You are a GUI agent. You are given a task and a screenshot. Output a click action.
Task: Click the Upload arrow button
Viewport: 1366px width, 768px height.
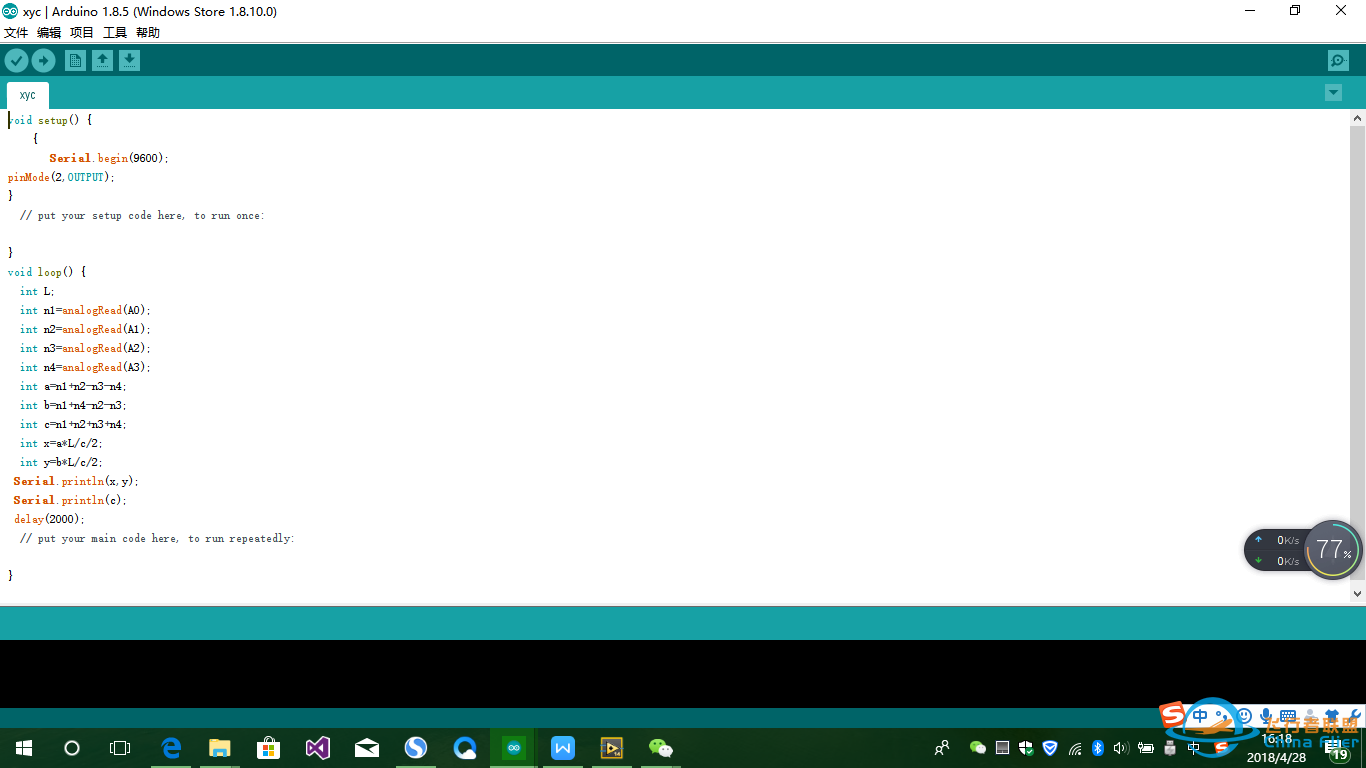pyautogui.click(x=43, y=61)
